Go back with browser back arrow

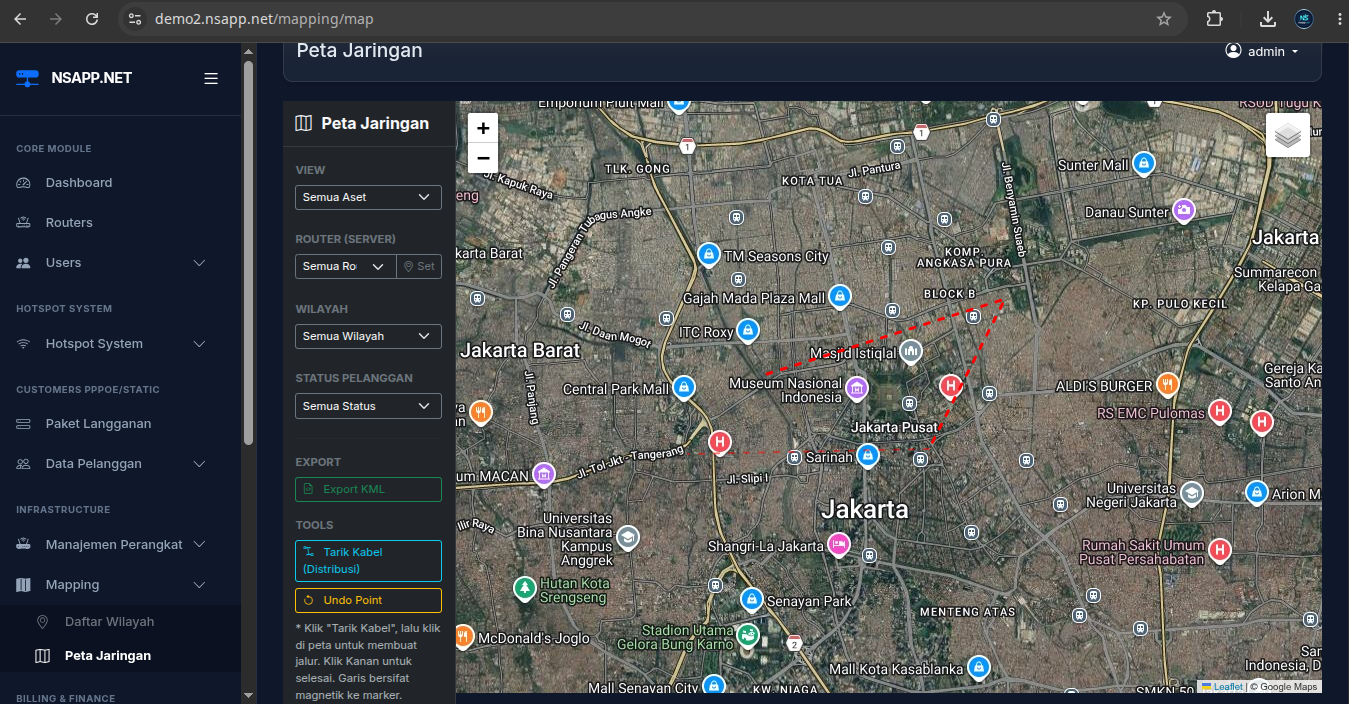[x=20, y=19]
